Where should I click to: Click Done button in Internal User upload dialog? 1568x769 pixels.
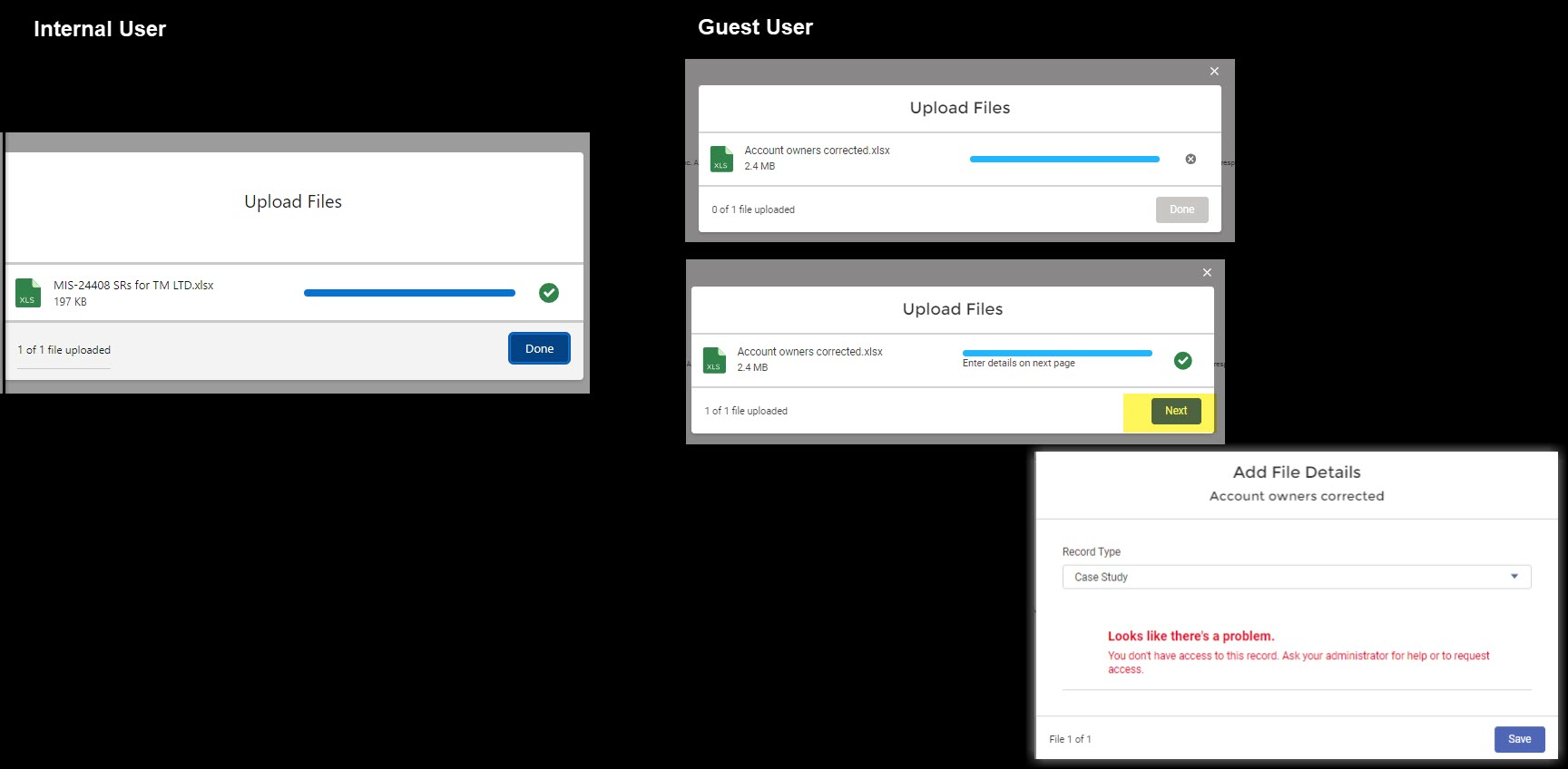539,348
